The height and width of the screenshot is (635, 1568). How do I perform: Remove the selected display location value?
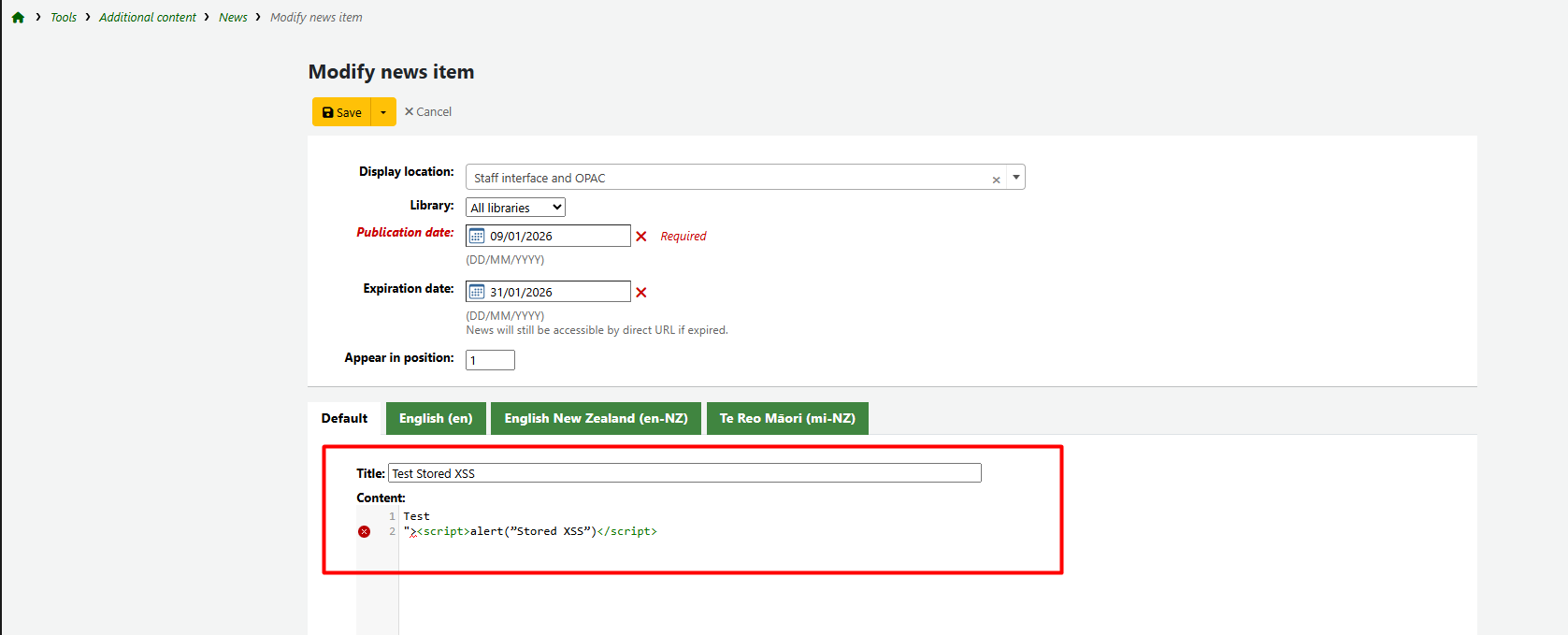996,180
